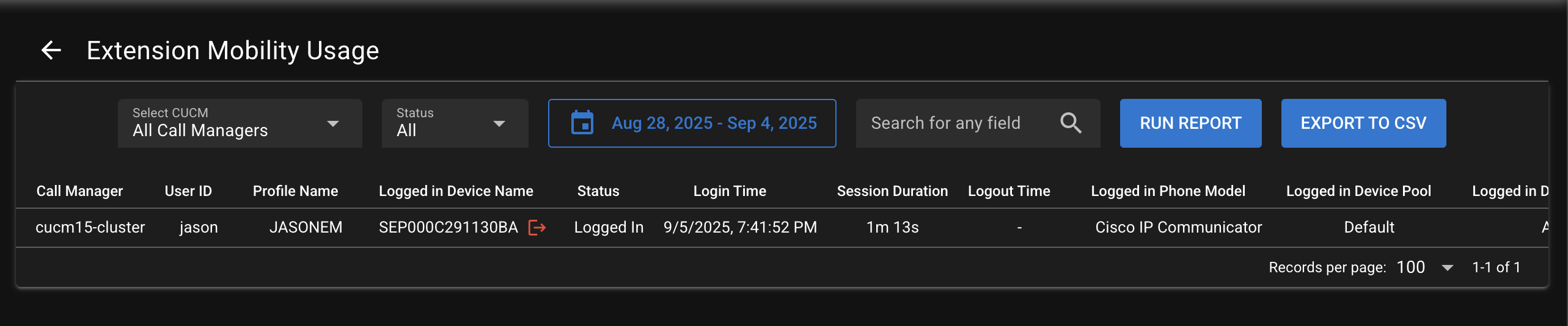Sort by the Logged in Device Pool header
Image resolution: width=1568 pixels, height=326 pixels.
click(x=1358, y=191)
